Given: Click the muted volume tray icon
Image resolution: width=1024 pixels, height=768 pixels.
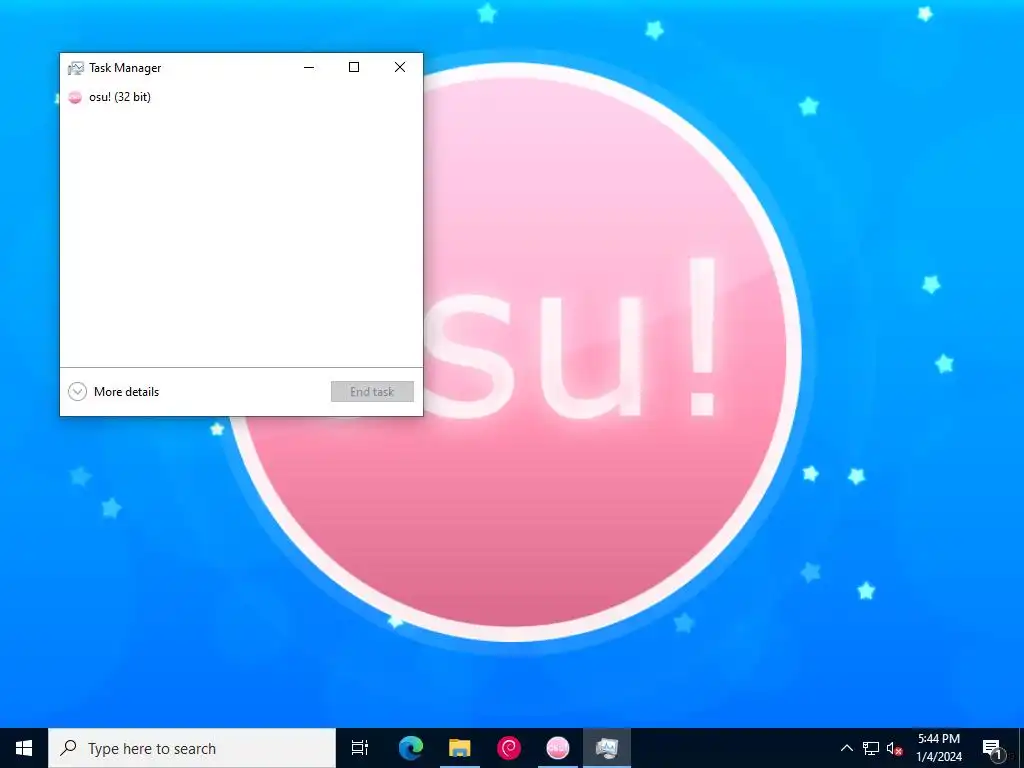Looking at the screenshot, I should (x=894, y=748).
